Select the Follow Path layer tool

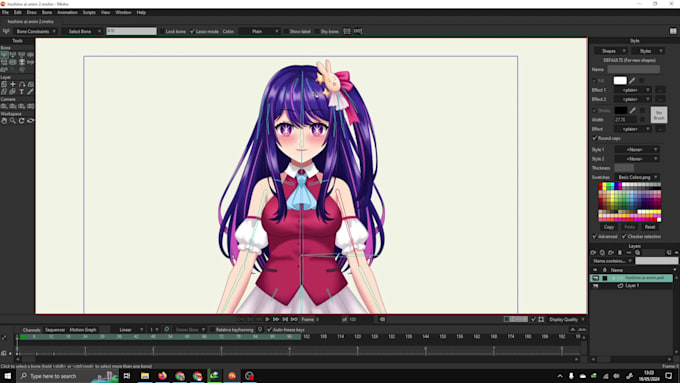[x=22, y=84]
